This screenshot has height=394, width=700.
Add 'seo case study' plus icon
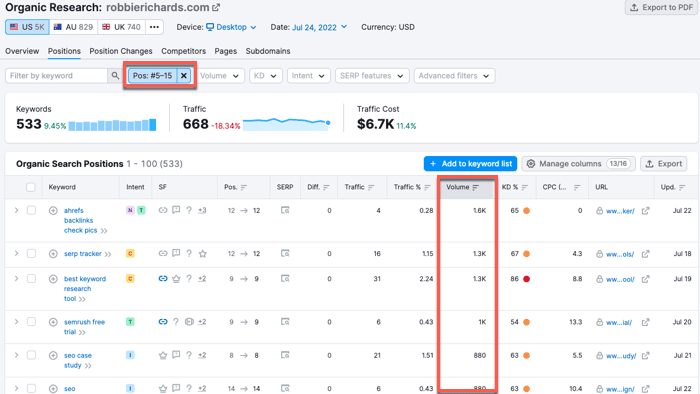click(x=53, y=356)
